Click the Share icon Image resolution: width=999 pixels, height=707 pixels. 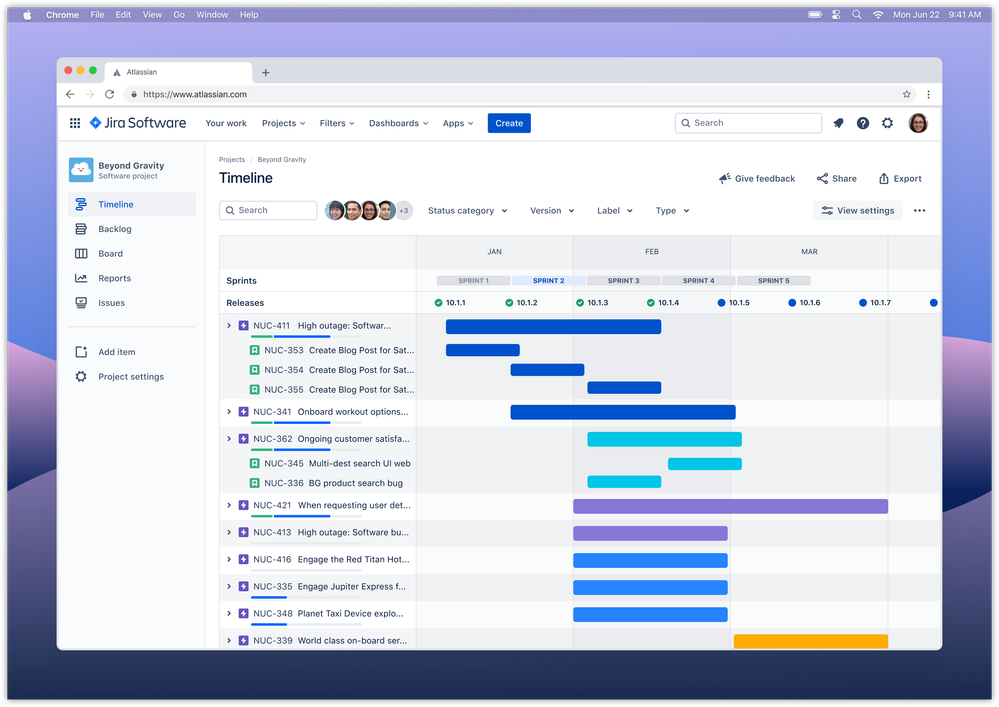pyautogui.click(x=823, y=178)
